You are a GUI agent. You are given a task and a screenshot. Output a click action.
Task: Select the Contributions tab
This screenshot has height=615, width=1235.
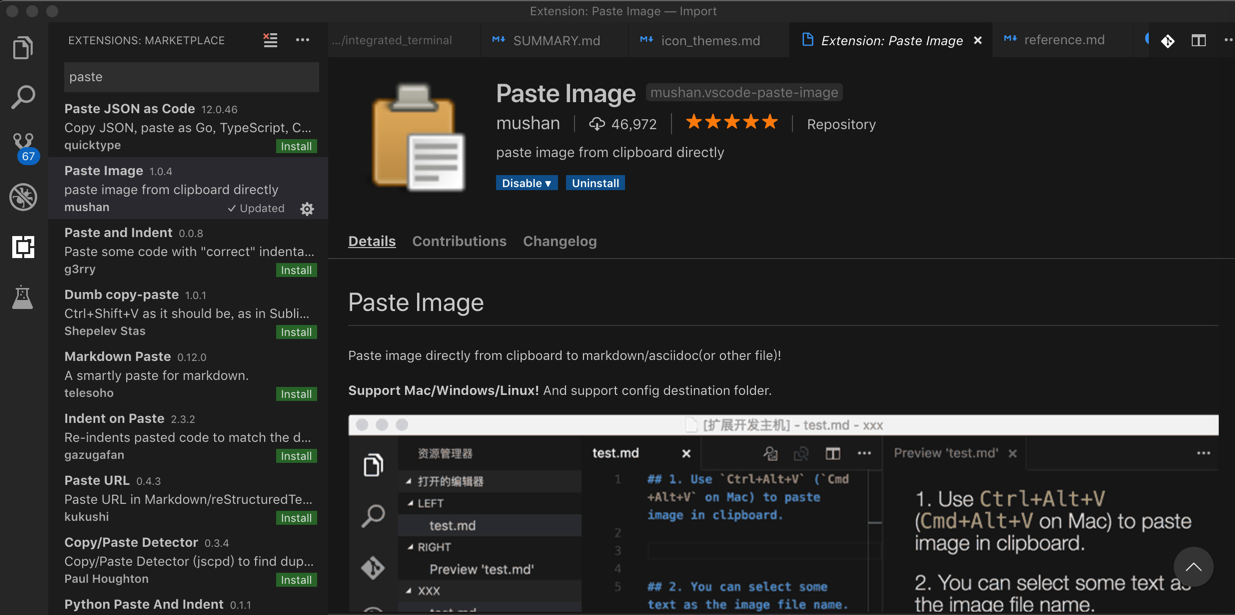tap(459, 241)
